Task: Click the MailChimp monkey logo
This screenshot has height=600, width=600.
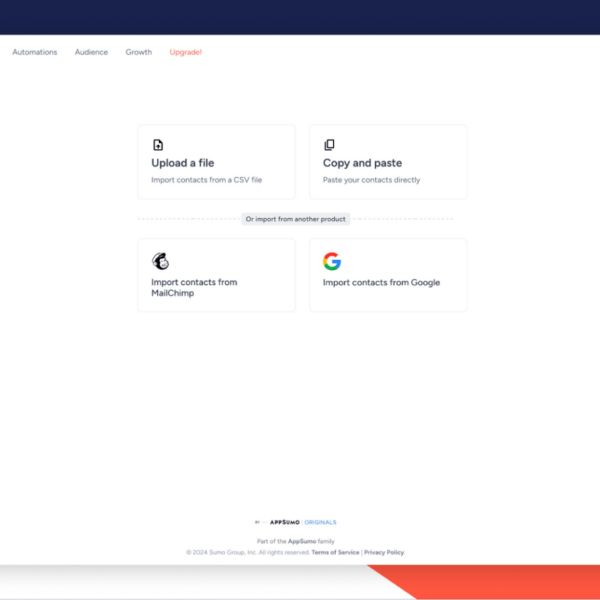Action: 160,261
